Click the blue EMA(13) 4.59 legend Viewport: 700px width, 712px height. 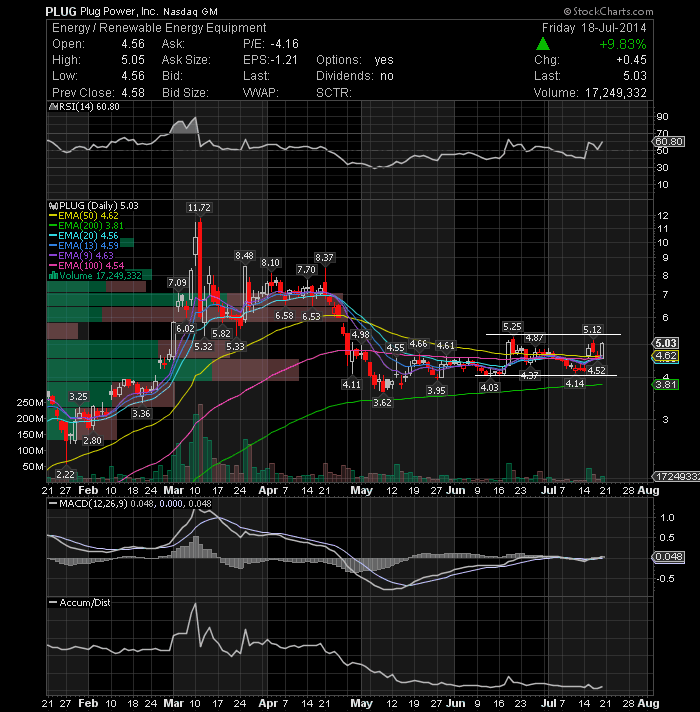pyautogui.click(x=84, y=246)
